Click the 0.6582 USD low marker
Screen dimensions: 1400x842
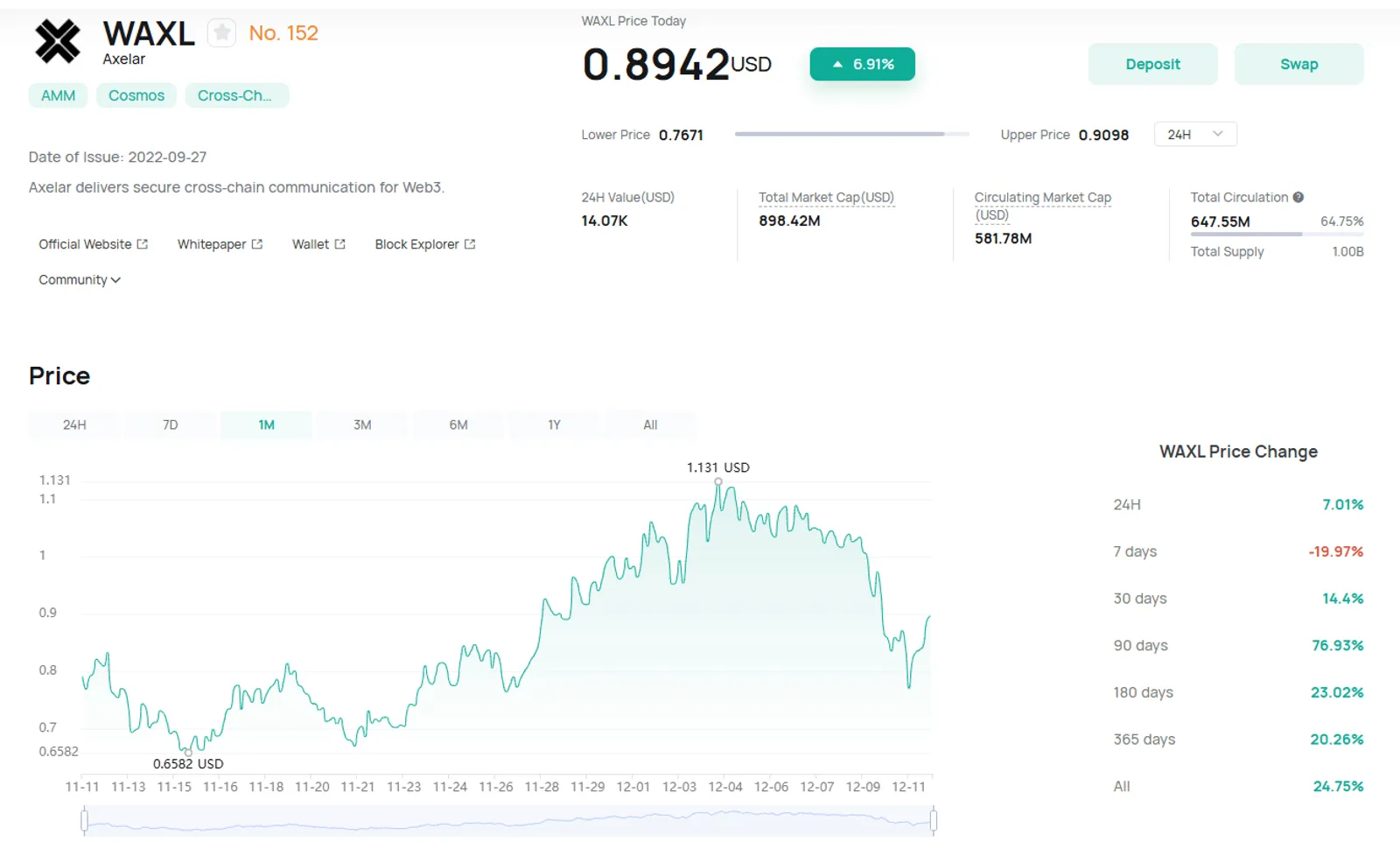click(x=188, y=752)
